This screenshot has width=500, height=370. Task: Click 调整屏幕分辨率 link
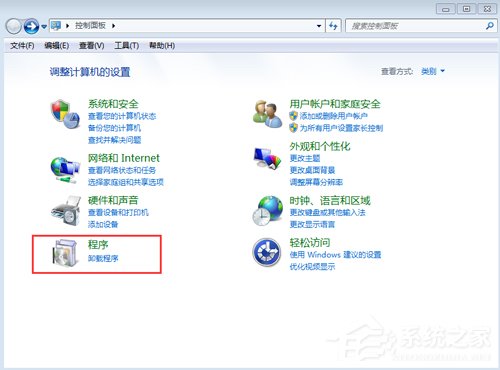(x=316, y=182)
